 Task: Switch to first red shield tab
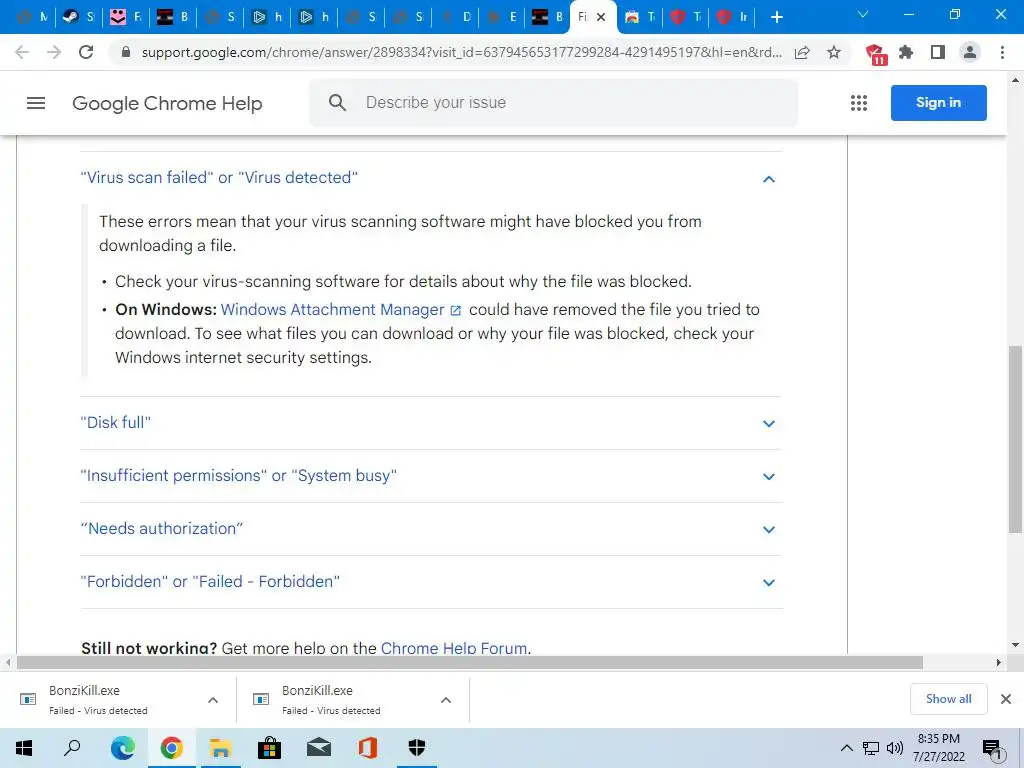(685, 17)
